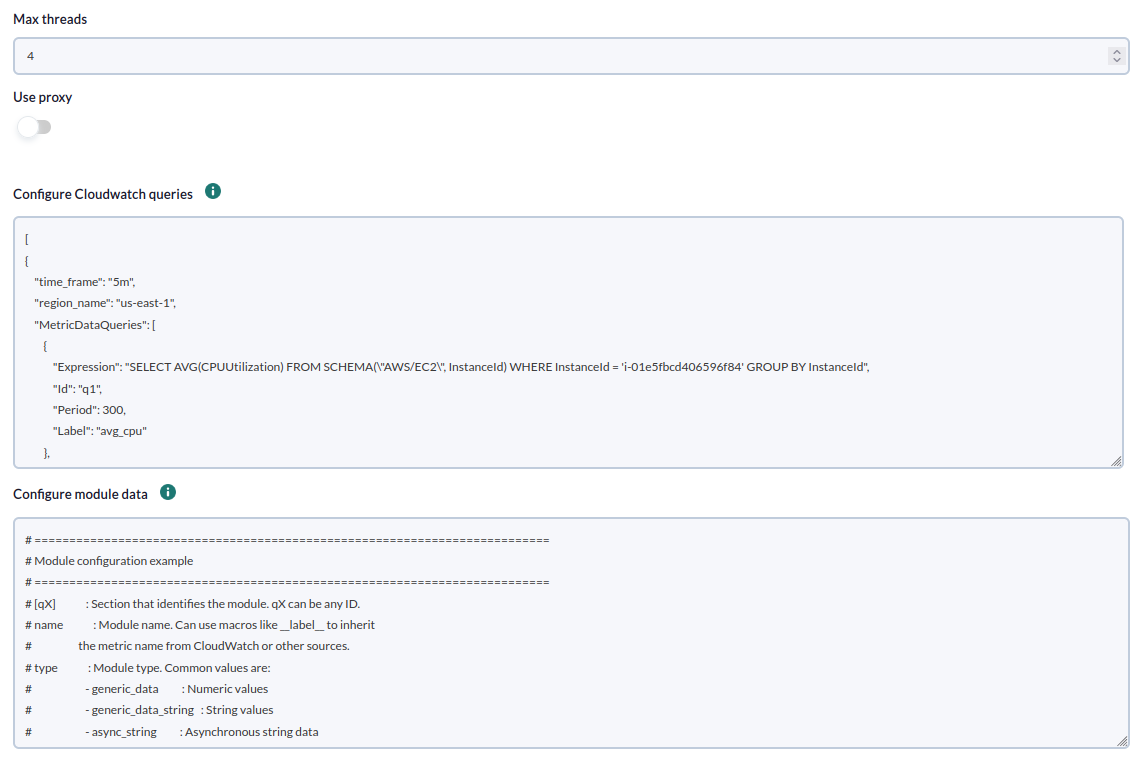Grab resize handle of module data textarea

tap(1122, 741)
